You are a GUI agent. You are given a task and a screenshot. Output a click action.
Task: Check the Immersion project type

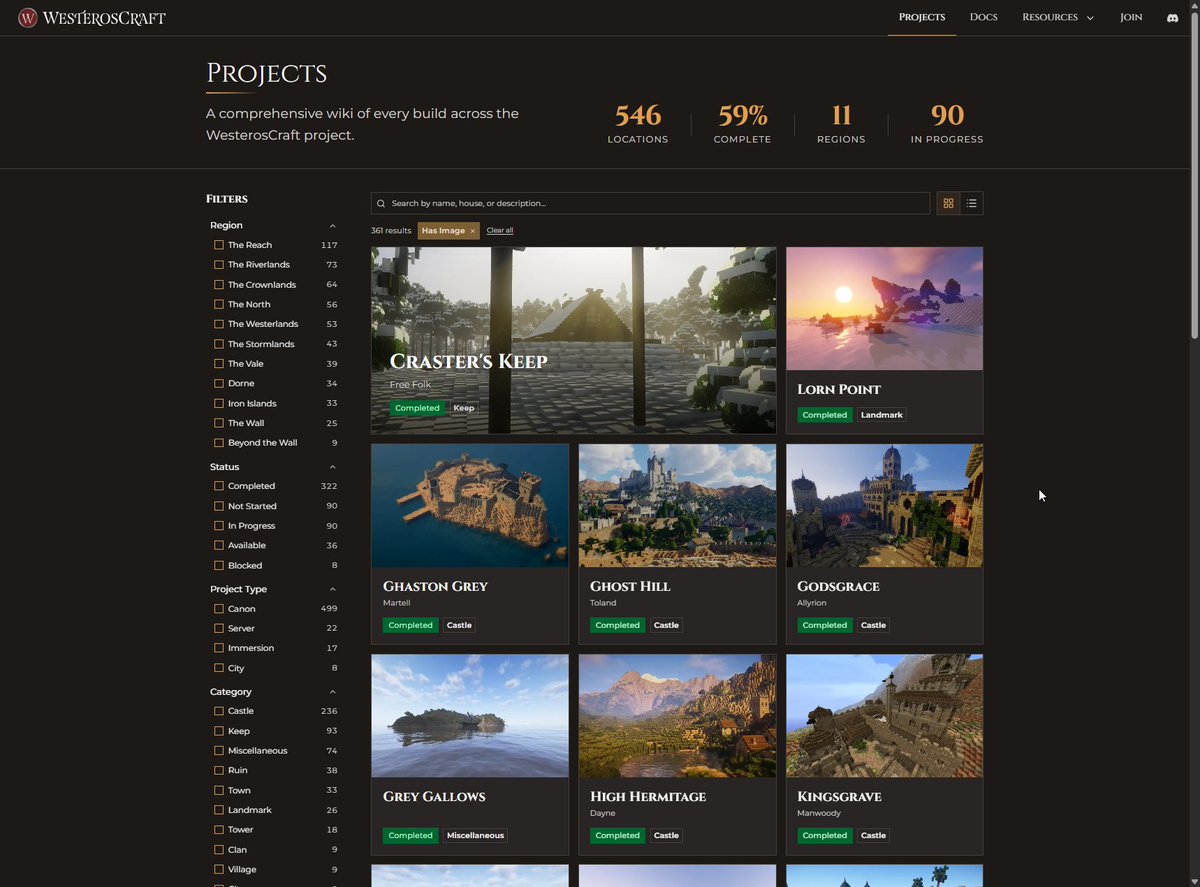(x=219, y=648)
